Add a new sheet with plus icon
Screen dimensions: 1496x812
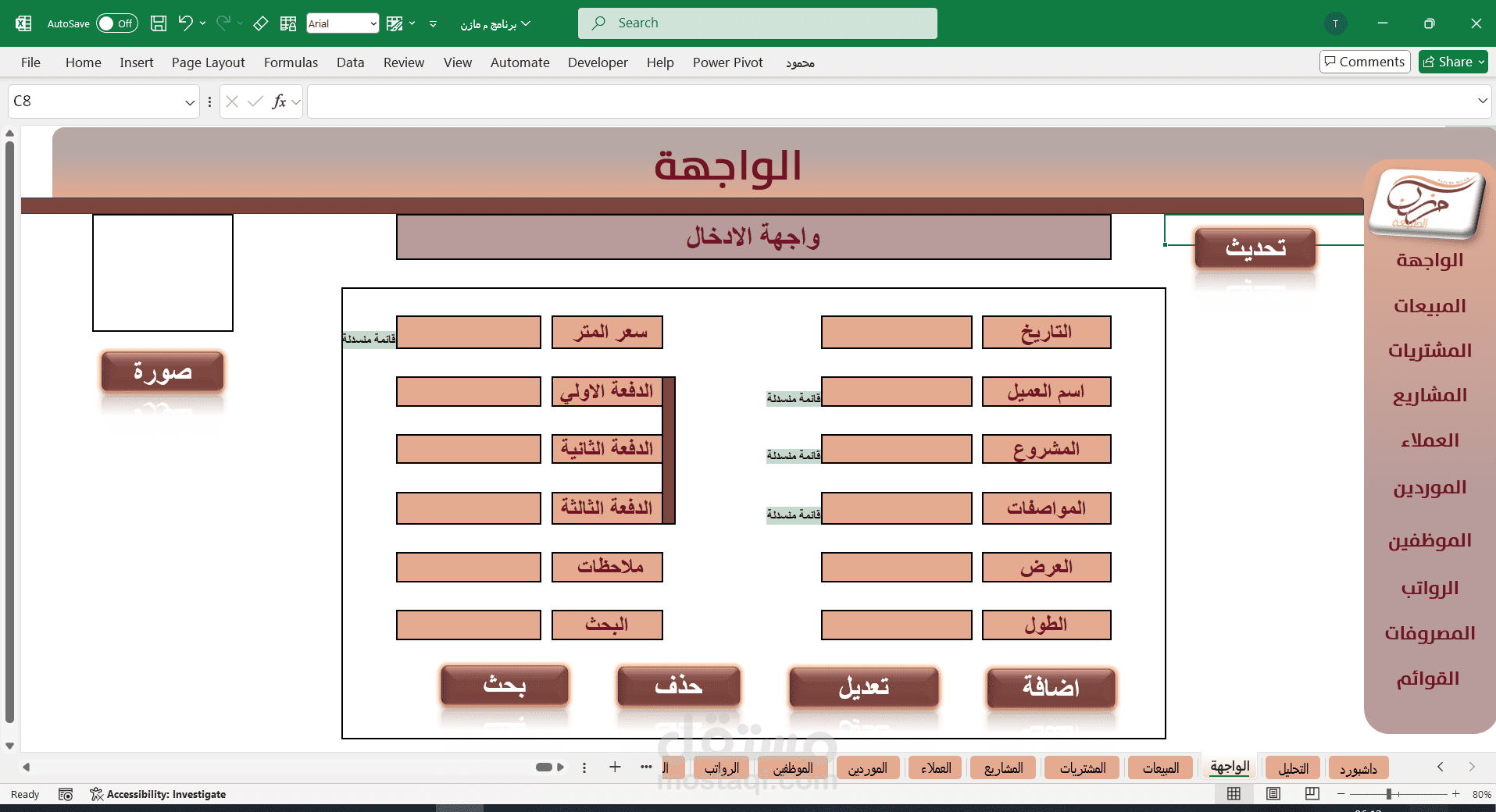615,767
